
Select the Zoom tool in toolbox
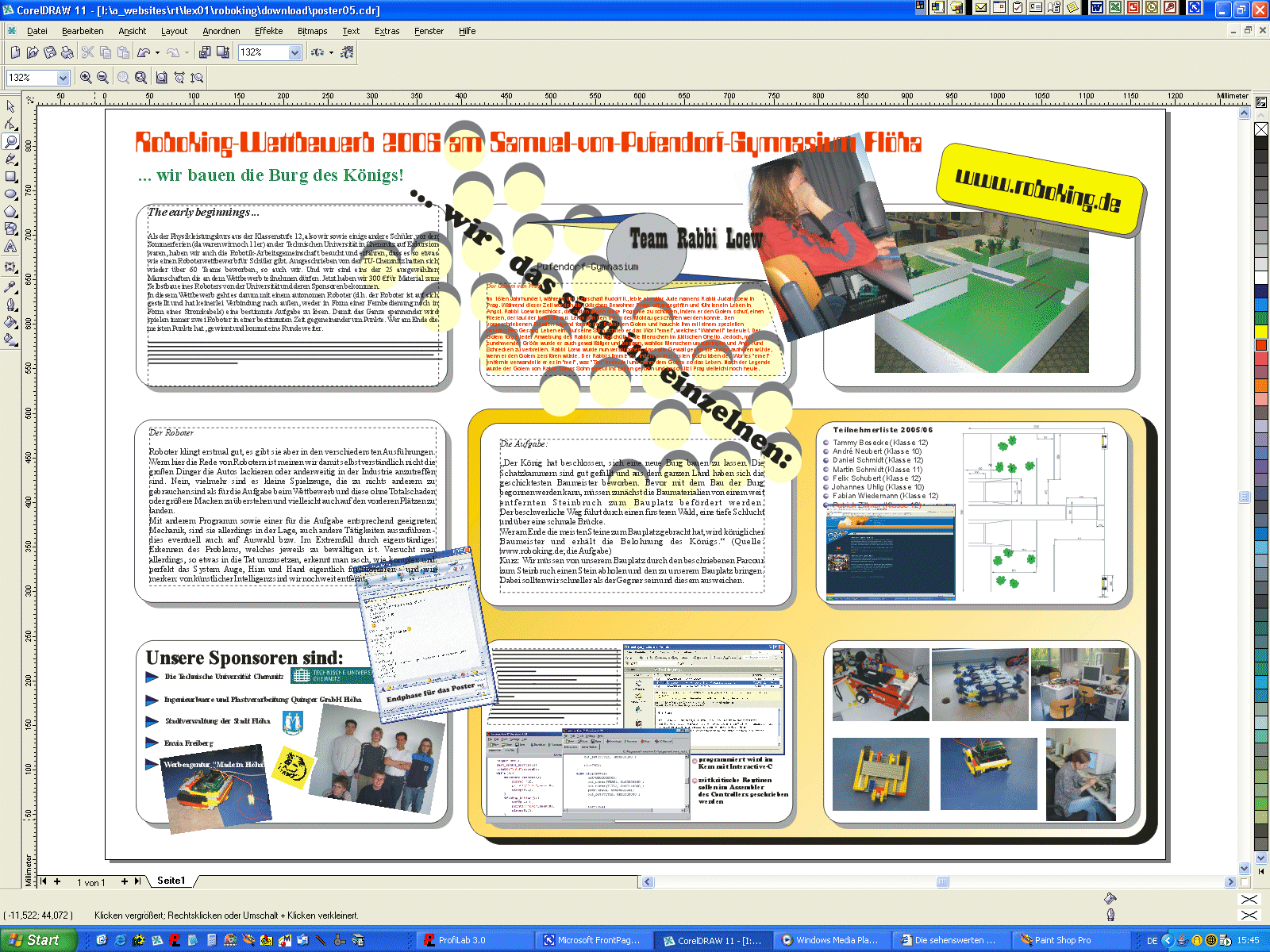point(10,141)
